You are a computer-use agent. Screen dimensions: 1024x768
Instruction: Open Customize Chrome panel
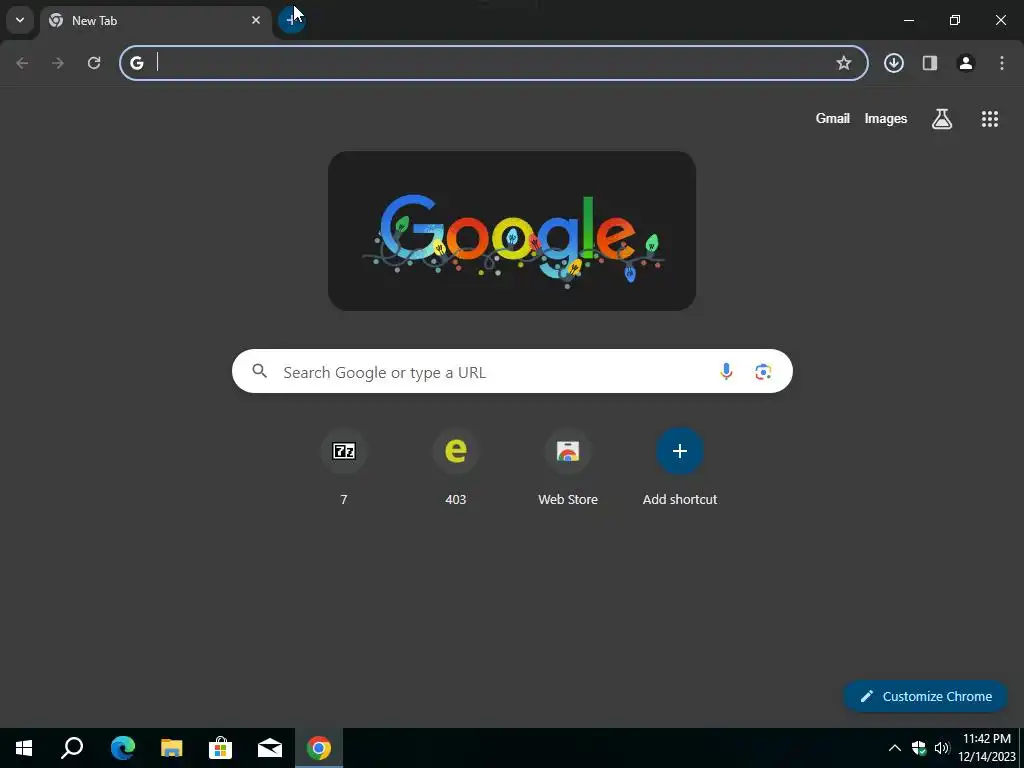pyautogui.click(x=926, y=696)
